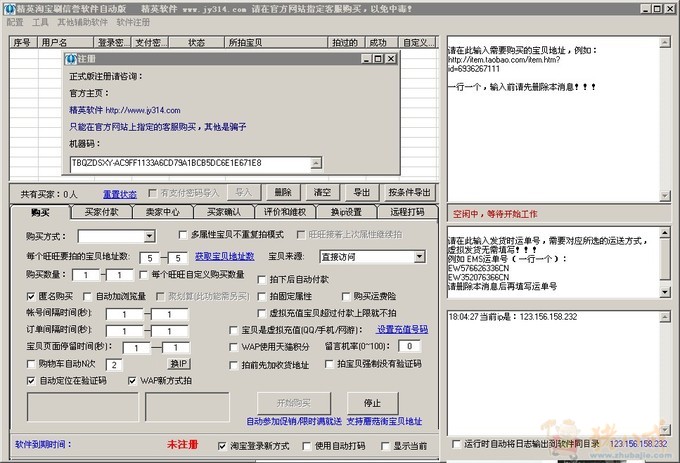Uncheck 自动定位在验证码 checkbox
The width and height of the screenshot is (680, 463).
coord(30,381)
